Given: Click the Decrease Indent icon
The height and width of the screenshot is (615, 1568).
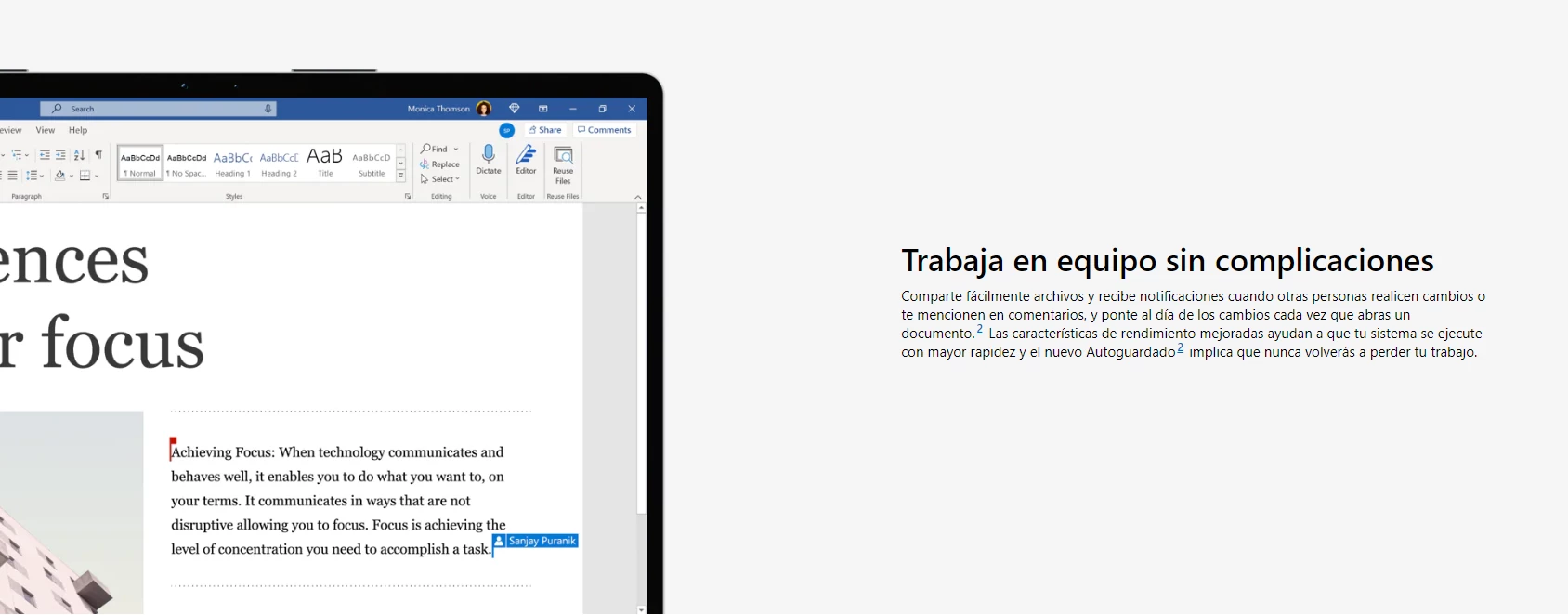Looking at the screenshot, I should tap(45, 155).
